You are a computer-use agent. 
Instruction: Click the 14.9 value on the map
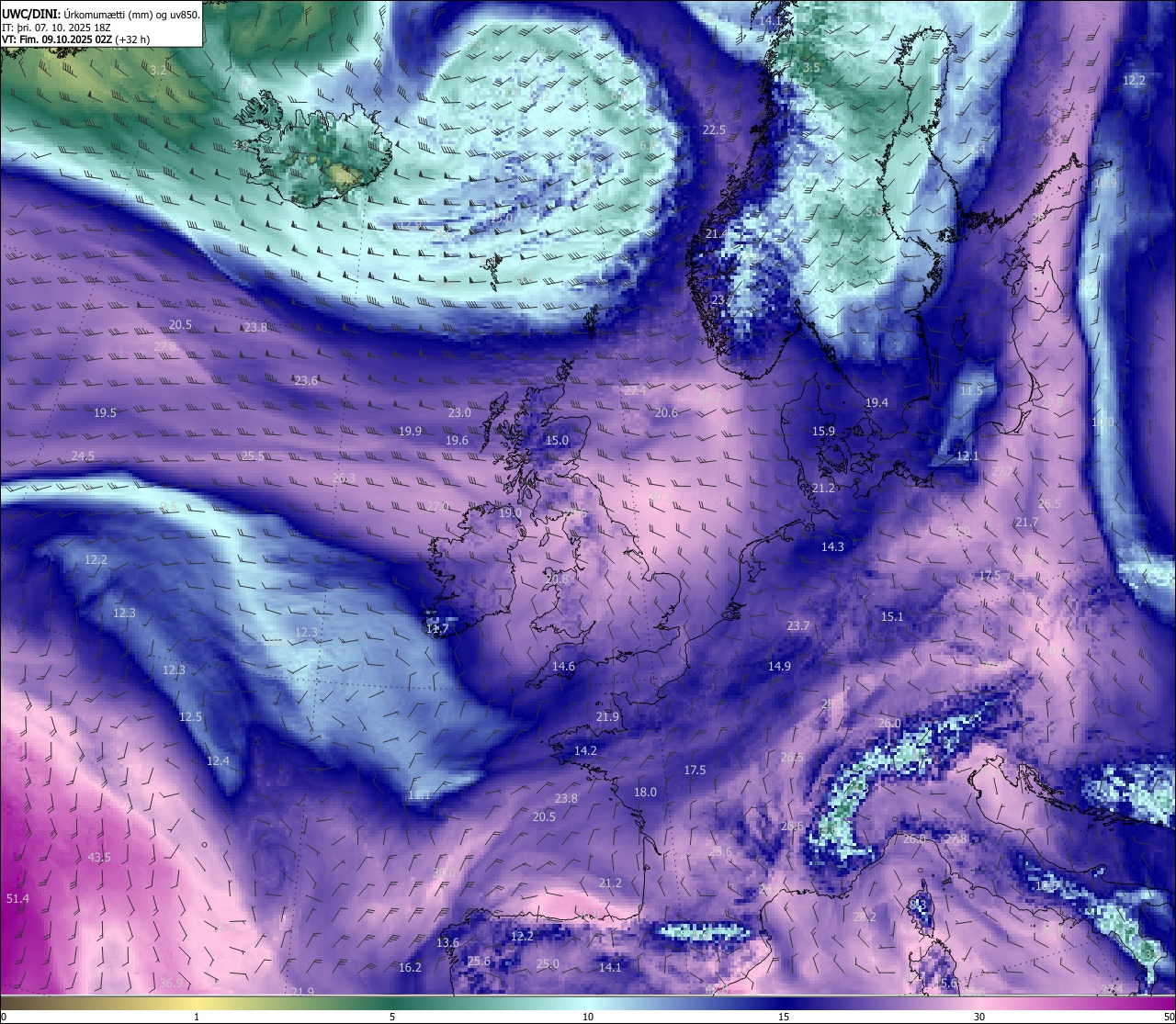[779, 667]
